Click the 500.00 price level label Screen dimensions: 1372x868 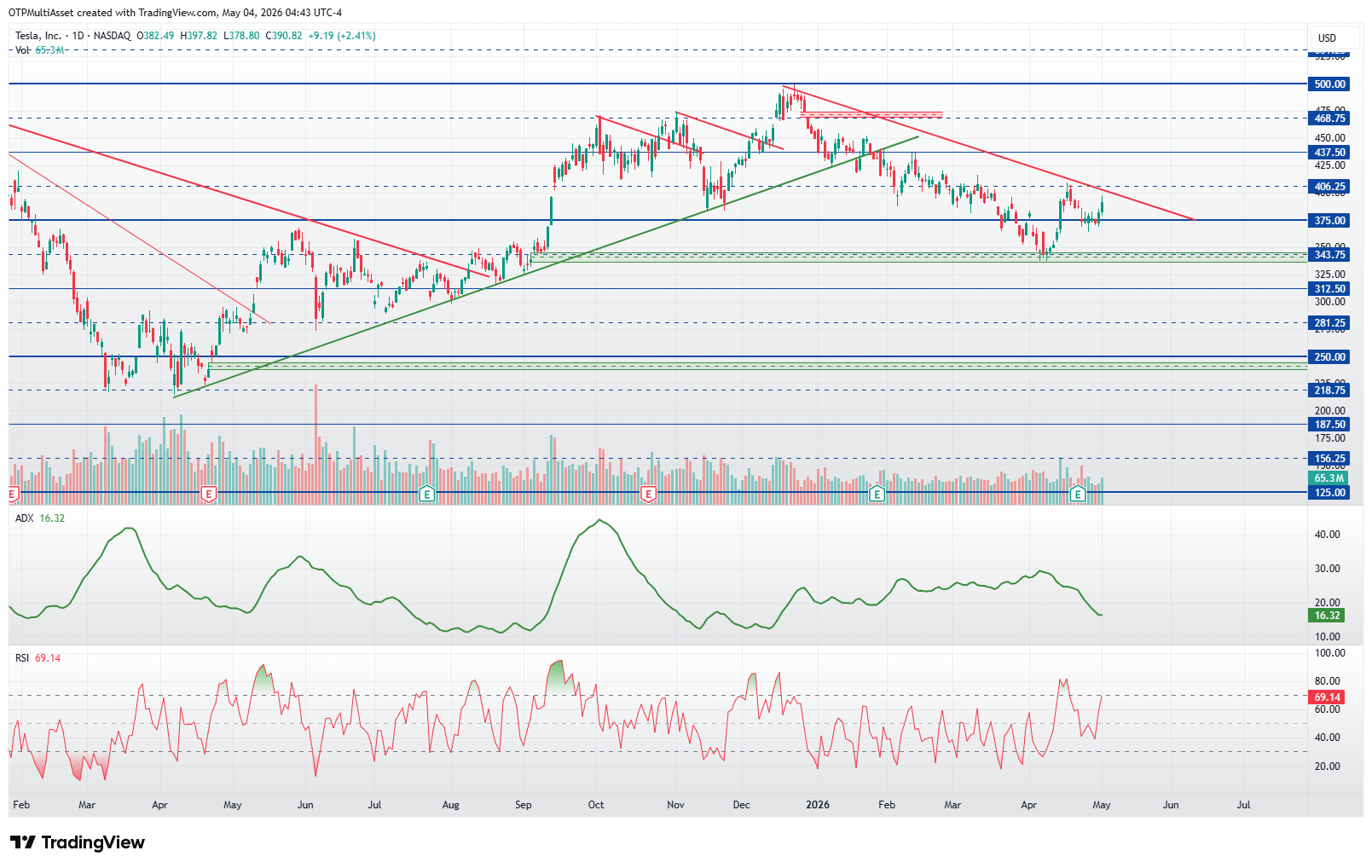tap(1329, 84)
